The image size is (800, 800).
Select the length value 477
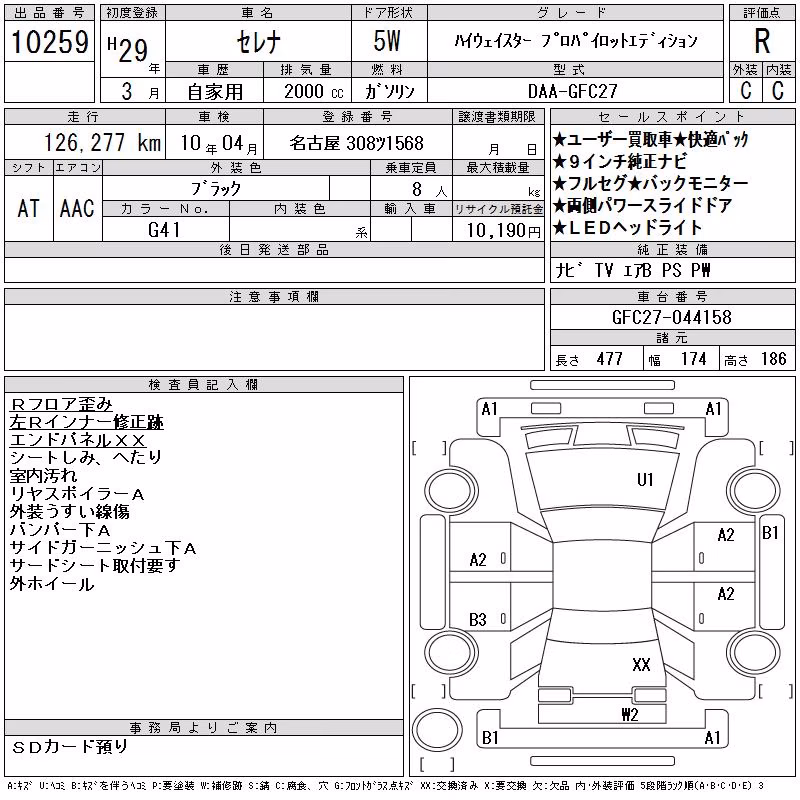[x=609, y=359]
